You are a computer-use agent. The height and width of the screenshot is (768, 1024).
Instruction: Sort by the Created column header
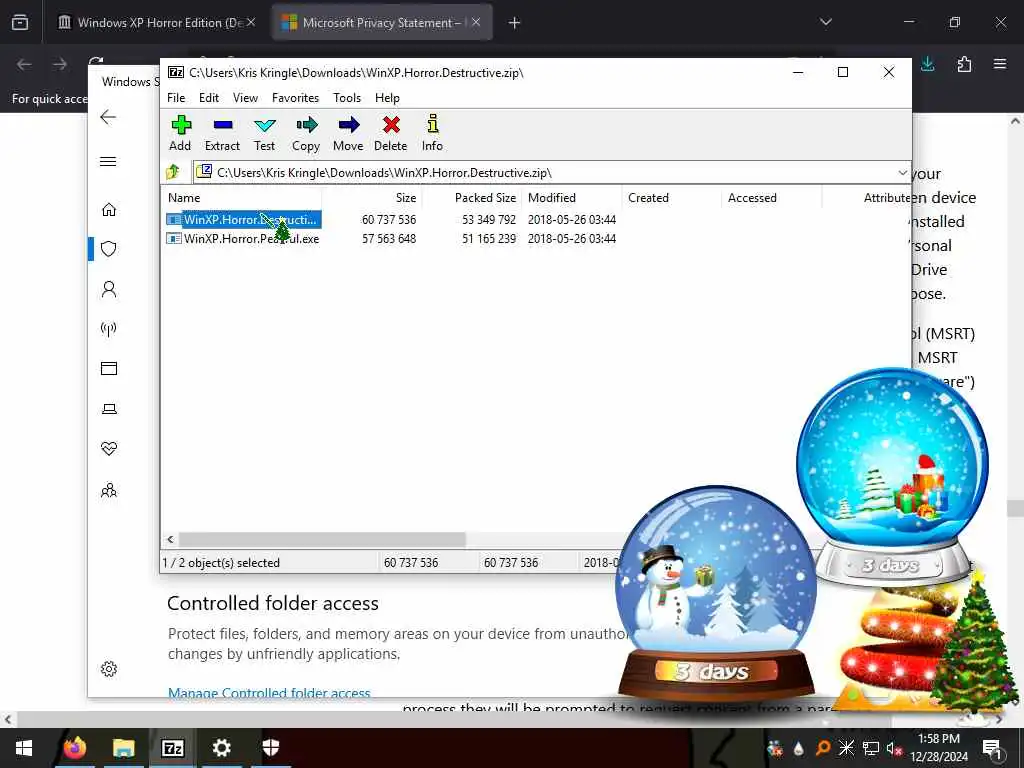pos(672,198)
